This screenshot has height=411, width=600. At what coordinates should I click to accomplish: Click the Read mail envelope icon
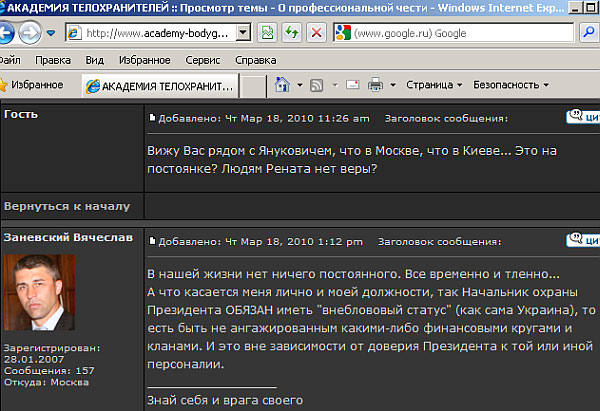coord(353,85)
